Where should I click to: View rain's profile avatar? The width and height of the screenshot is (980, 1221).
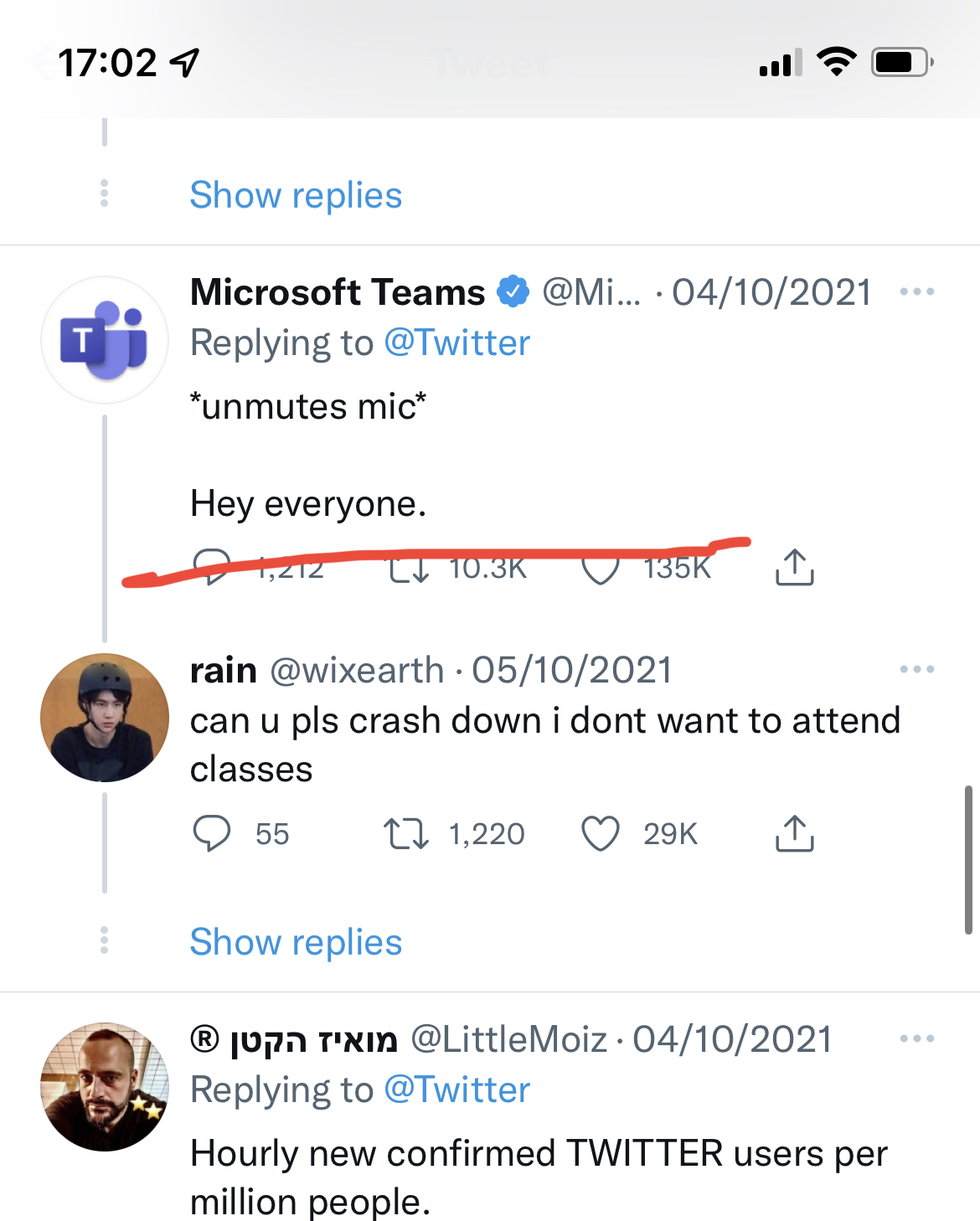105,718
